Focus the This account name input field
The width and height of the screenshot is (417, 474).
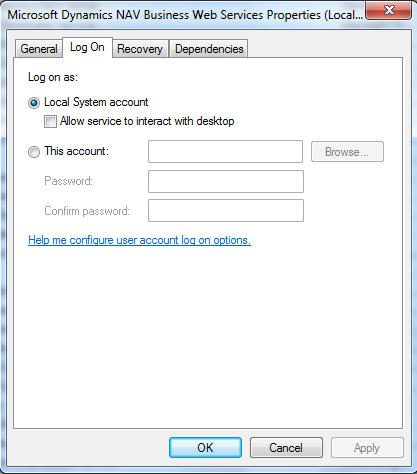226,152
